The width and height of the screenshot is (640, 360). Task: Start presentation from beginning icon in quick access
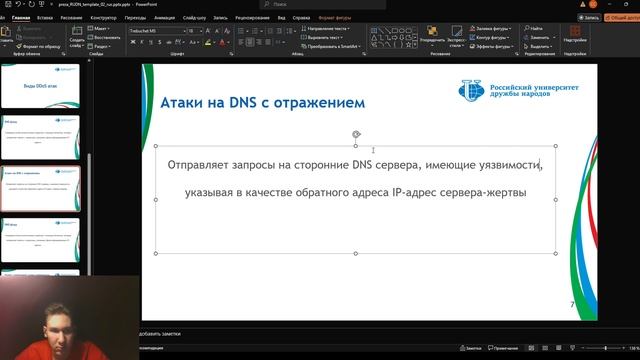pyautogui.click(x=42, y=4)
